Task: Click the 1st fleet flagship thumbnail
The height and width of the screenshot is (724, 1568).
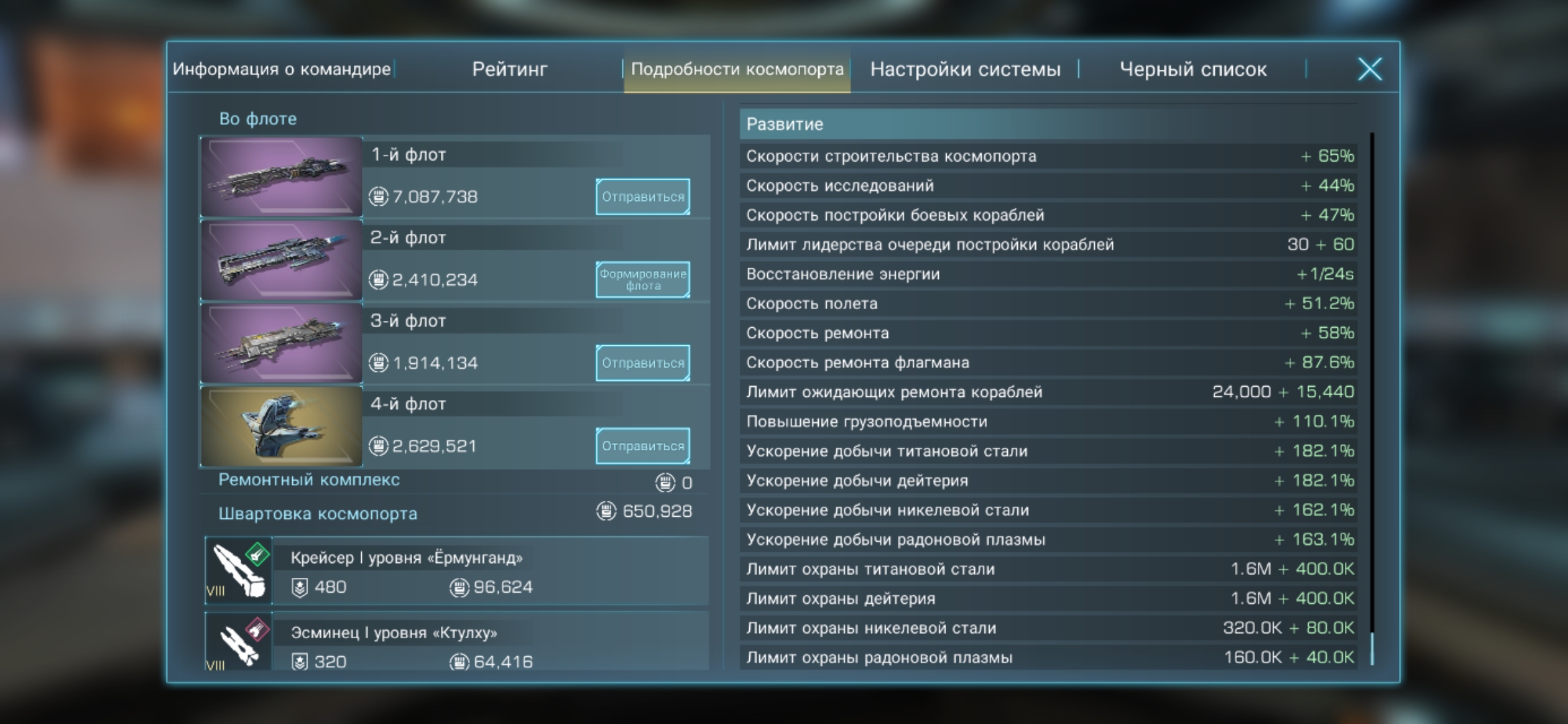Action: 281,177
